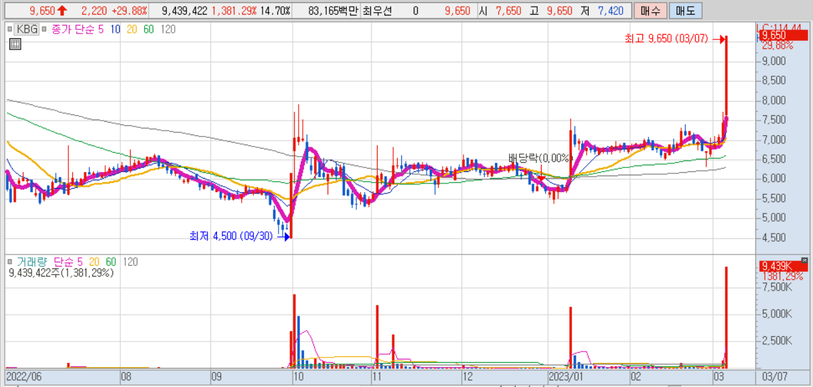Click the 9,000 price axis label

pyautogui.click(x=774, y=61)
